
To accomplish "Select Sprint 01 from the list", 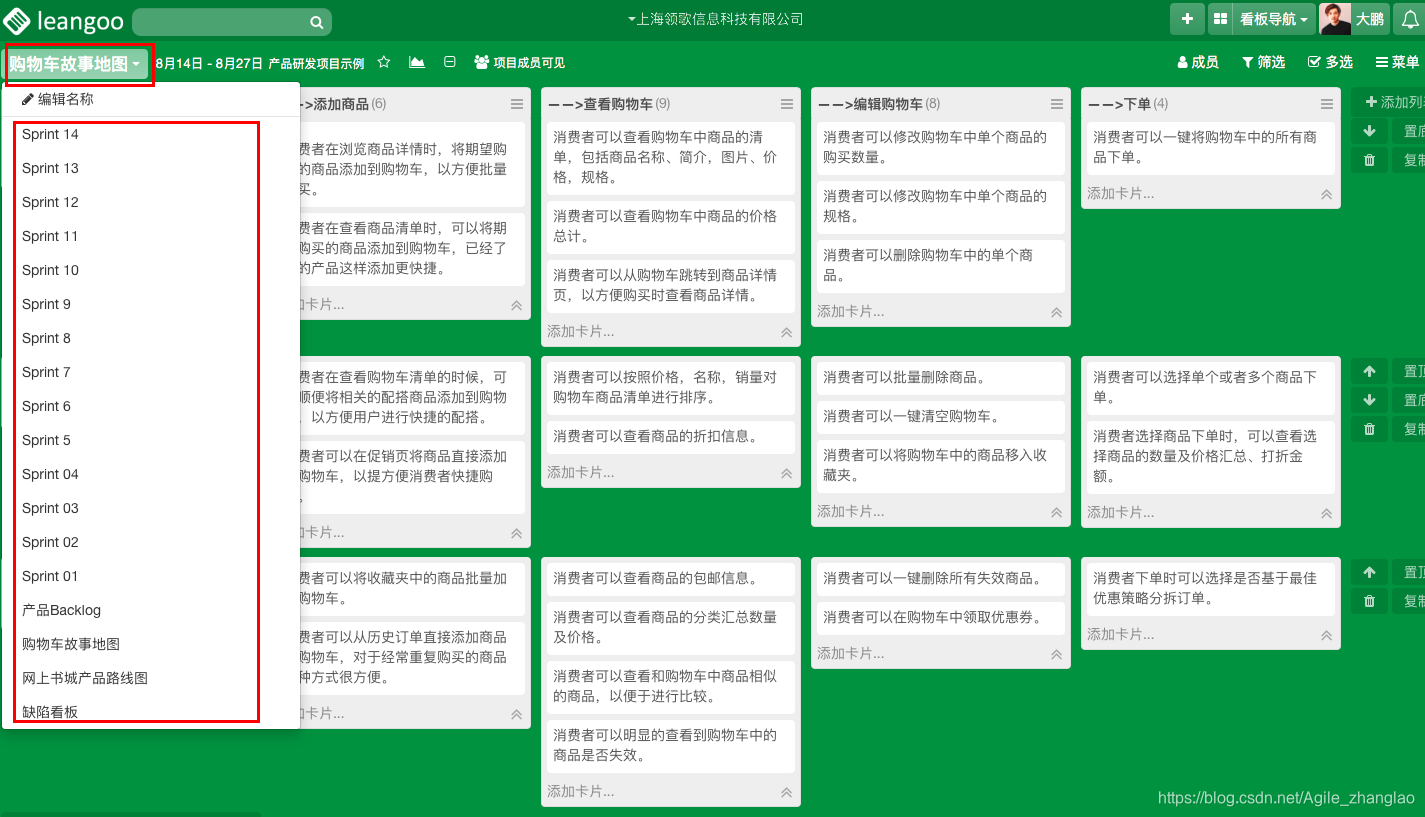I will click(x=50, y=576).
